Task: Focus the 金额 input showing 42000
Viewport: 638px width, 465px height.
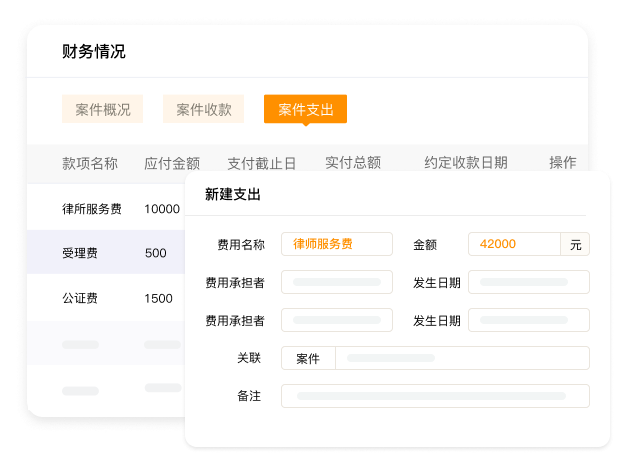Action: click(x=514, y=244)
